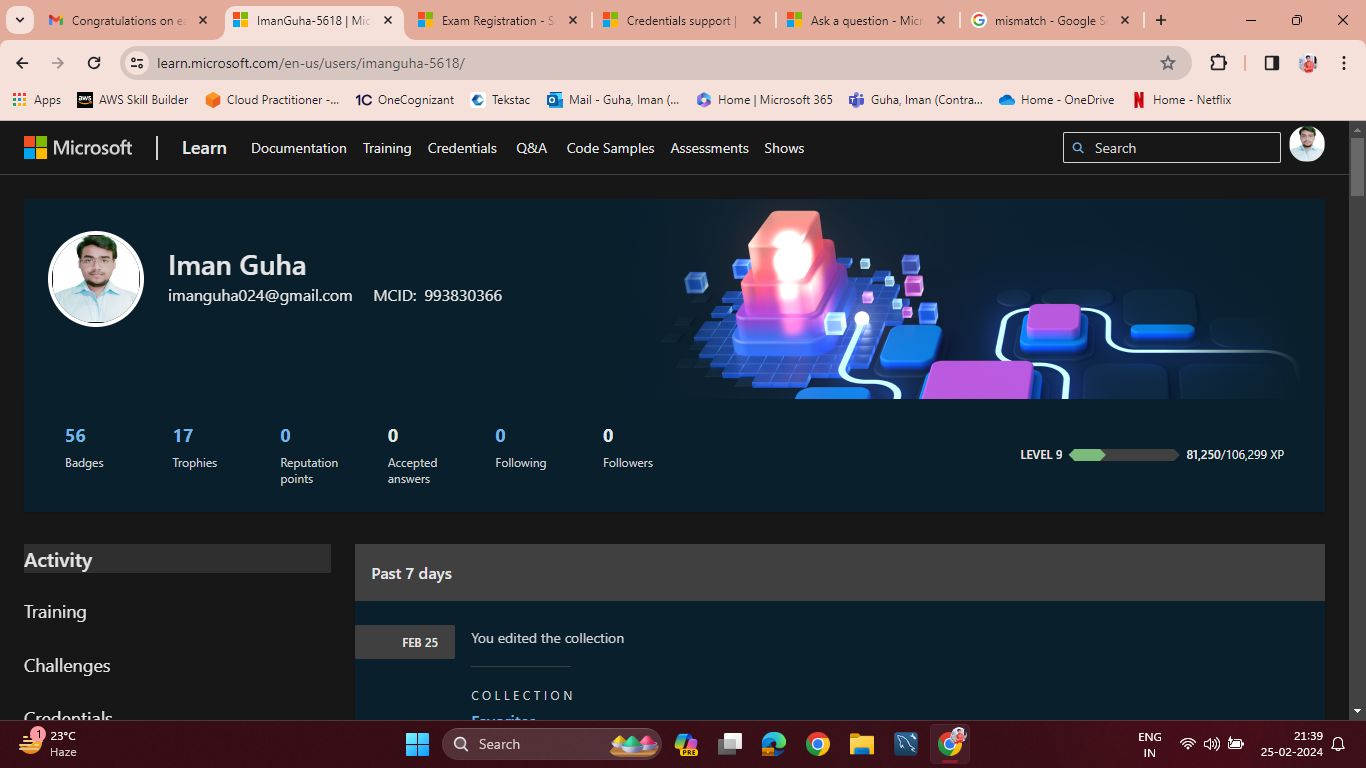Open Cloud Practitioner bookmark
This screenshot has width=1366, height=768.
(x=272, y=100)
